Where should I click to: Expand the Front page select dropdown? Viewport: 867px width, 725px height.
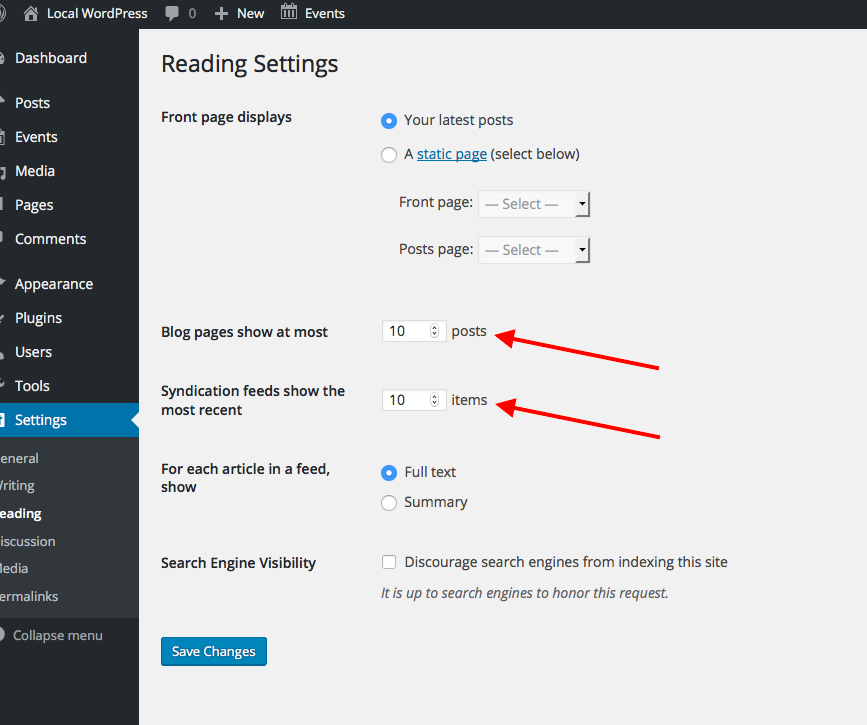534,204
